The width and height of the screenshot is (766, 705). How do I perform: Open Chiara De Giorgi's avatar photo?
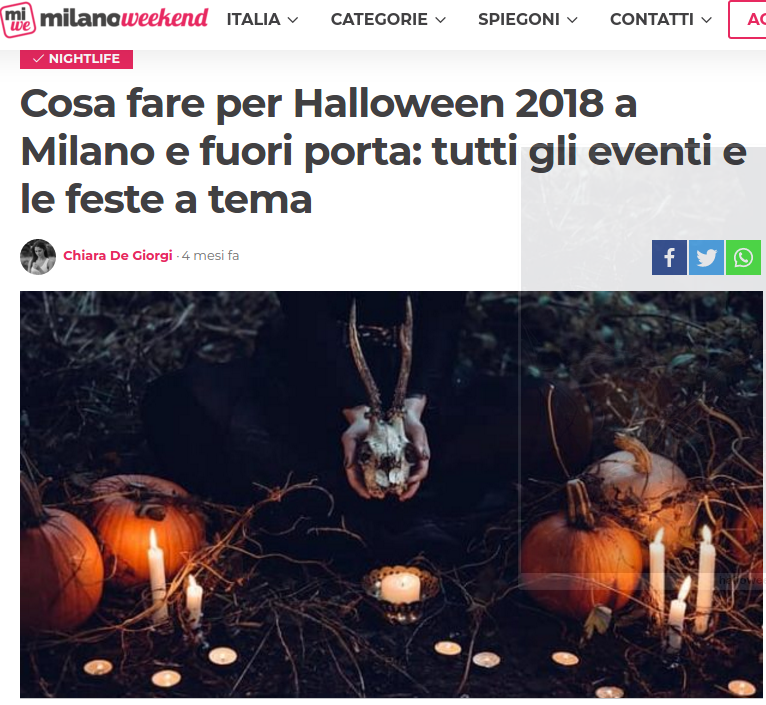(38, 256)
